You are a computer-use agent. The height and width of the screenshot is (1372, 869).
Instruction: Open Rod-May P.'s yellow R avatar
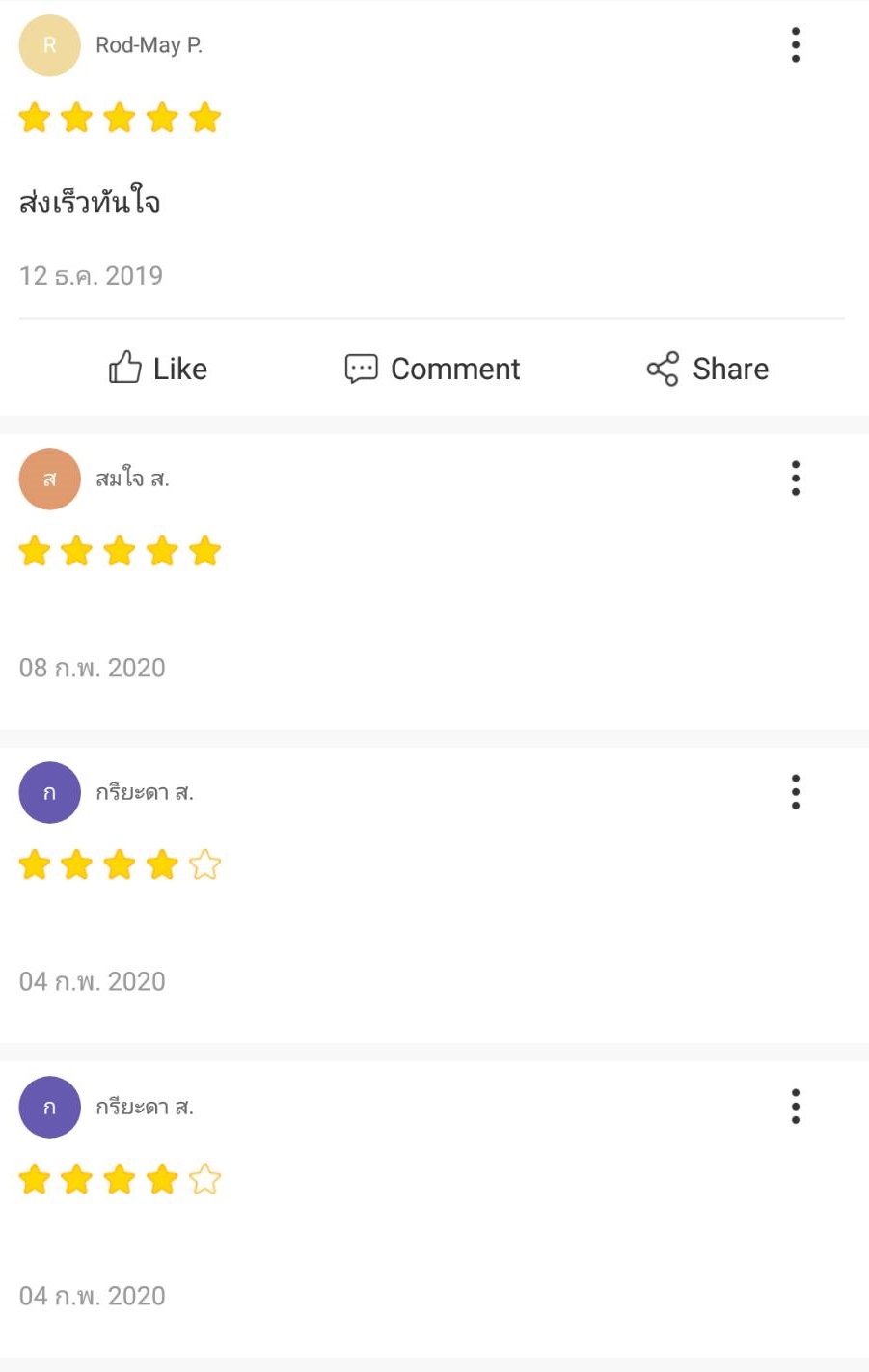[x=49, y=45]
